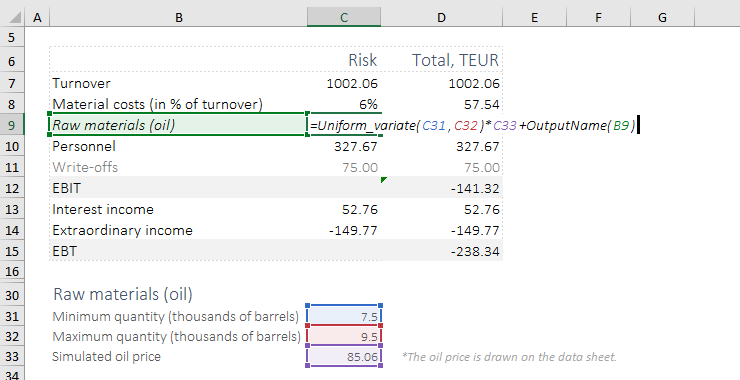The image size is (740, 380).
Task: Click the Turnover risk cell 1002.06
Action: (344, 84)
